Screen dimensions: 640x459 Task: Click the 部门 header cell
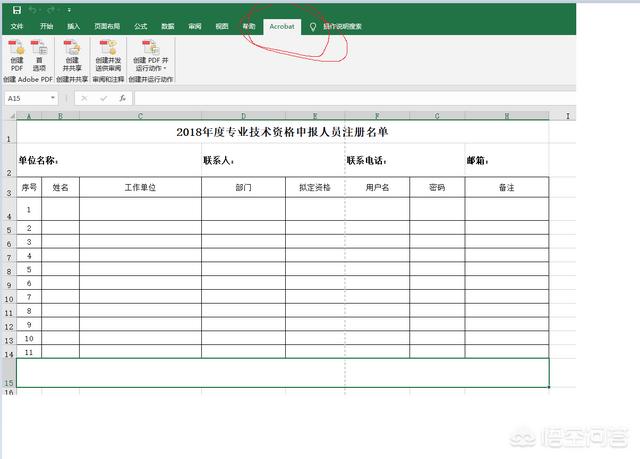[243, 187]
